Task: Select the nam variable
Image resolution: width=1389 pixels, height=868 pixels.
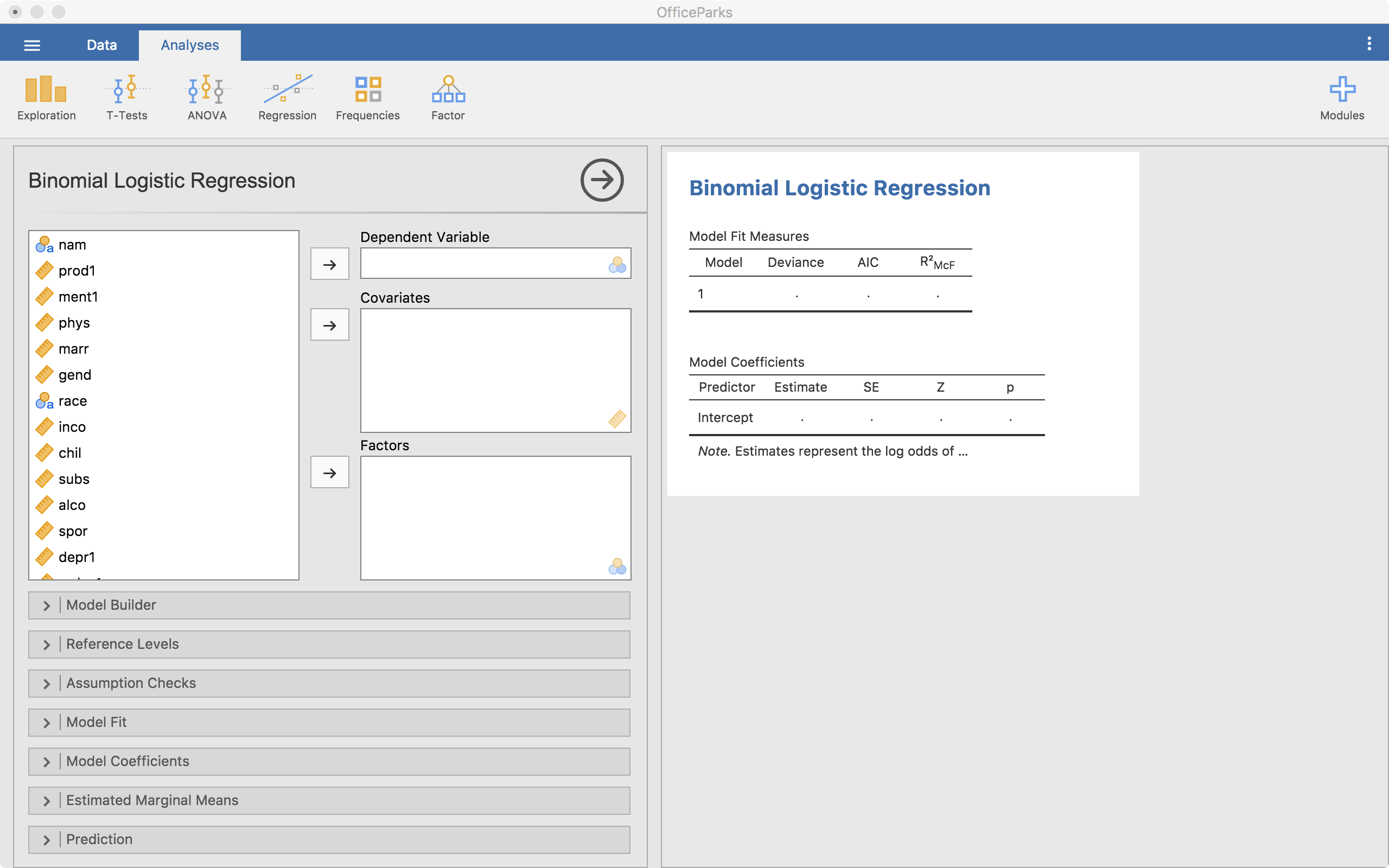Action: click(x=163, y=245)
